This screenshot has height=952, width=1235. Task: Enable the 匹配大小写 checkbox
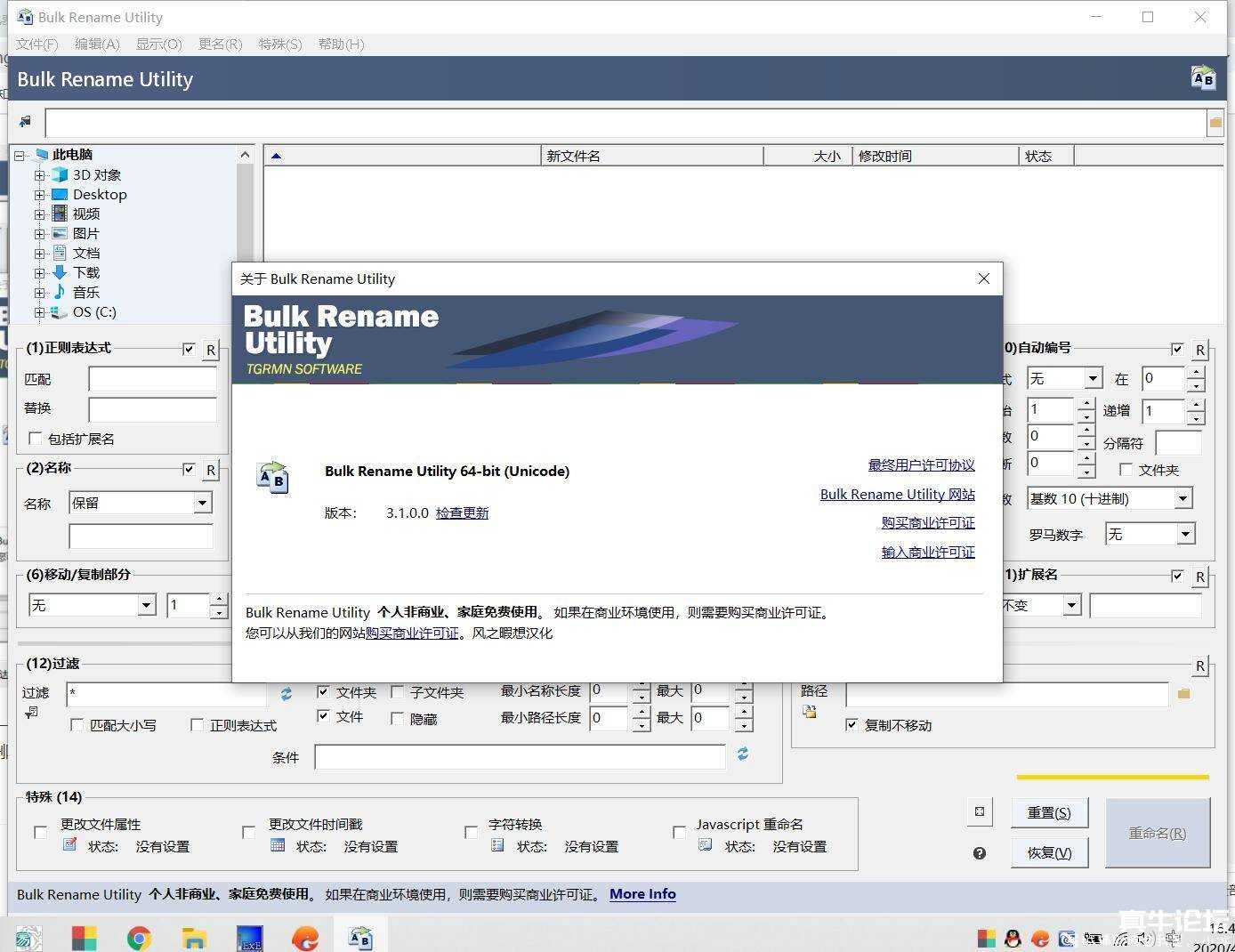[77, 725]
